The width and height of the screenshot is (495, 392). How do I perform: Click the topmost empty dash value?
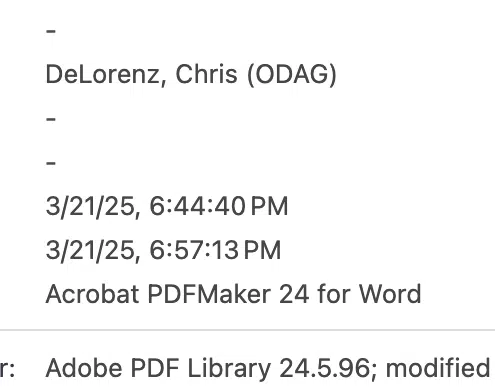[51, 32]
